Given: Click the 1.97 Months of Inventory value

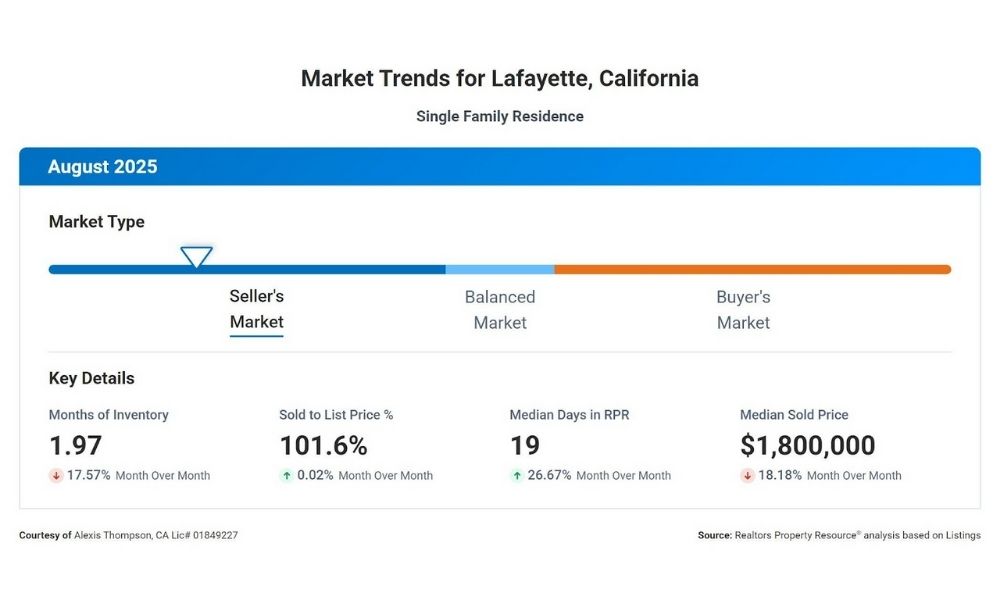Looking at the screenshot, I should click(x=76, y=446).
